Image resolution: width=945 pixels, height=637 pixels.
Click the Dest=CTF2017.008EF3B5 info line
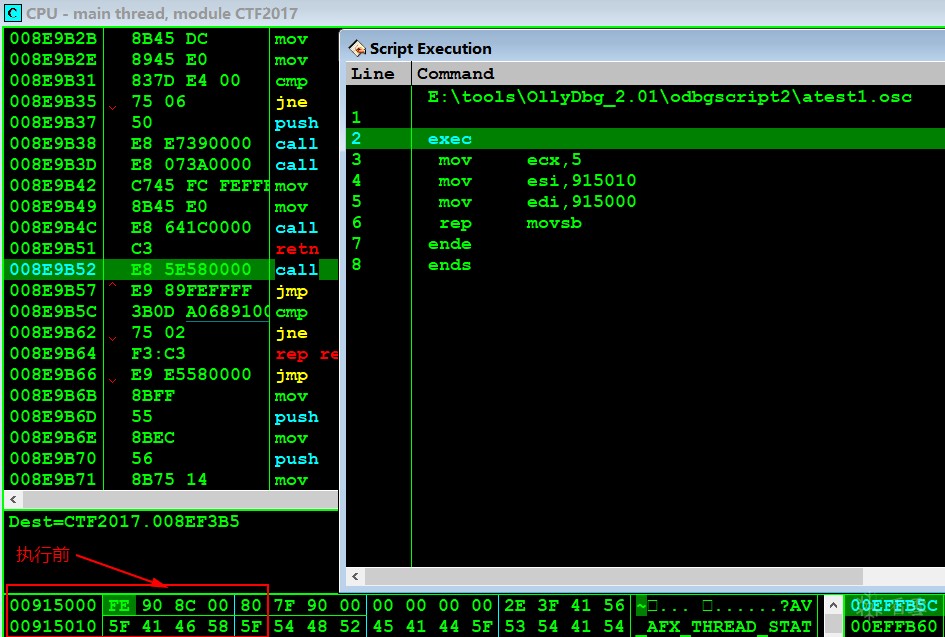124,521
